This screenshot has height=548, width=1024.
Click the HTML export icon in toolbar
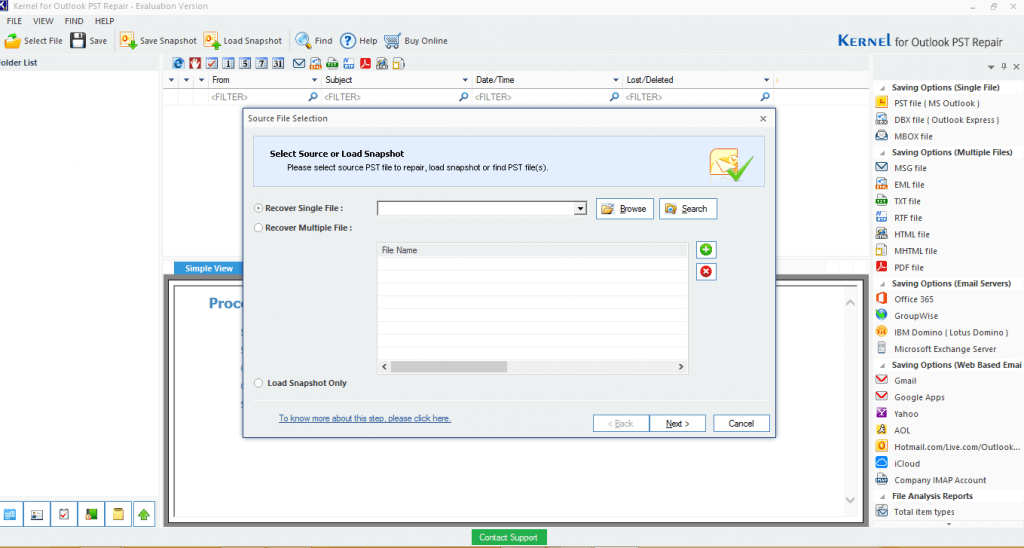(x=382, y=63)
